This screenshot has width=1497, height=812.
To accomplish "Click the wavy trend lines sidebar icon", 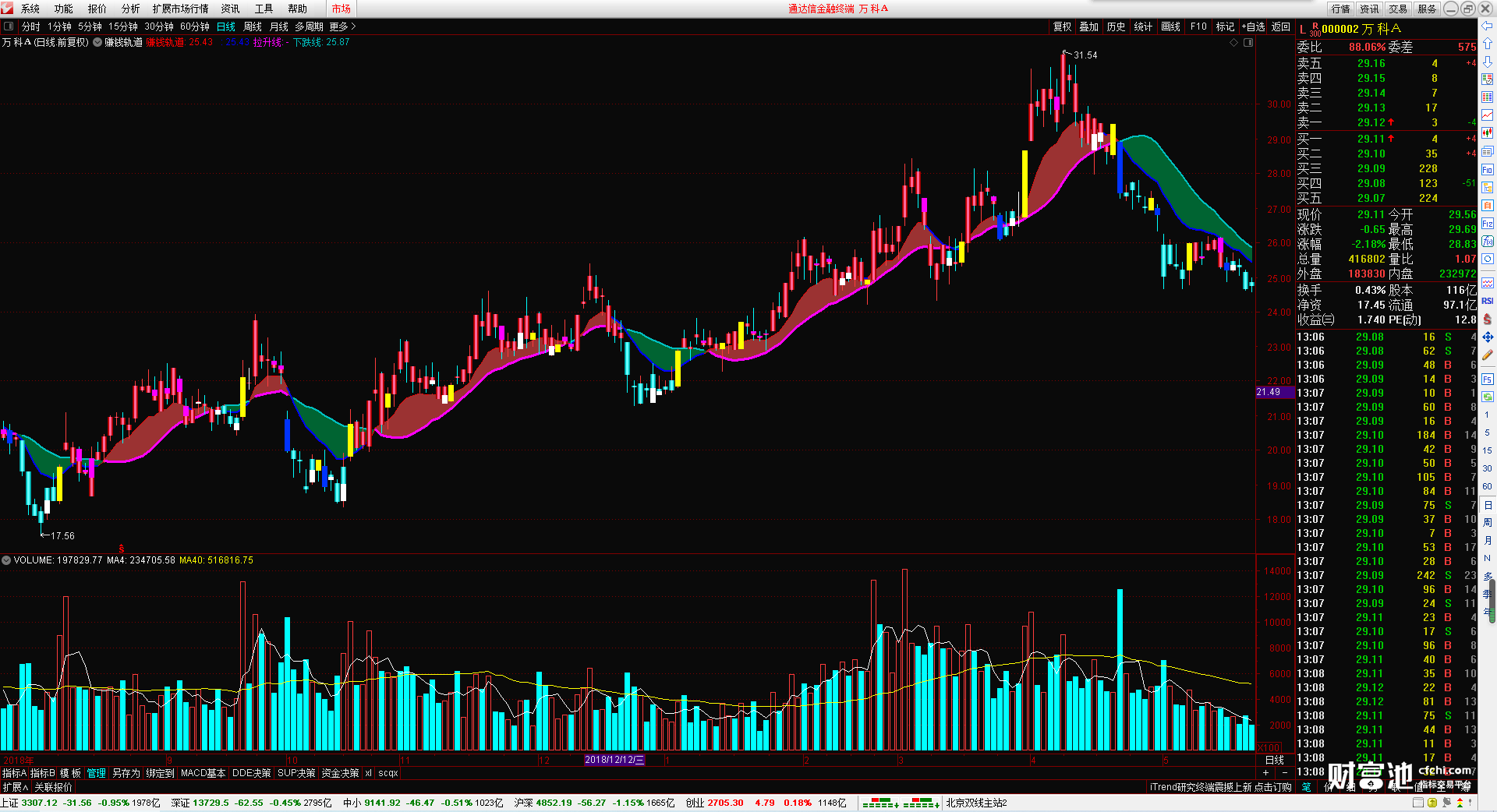I will [1488, 283].
